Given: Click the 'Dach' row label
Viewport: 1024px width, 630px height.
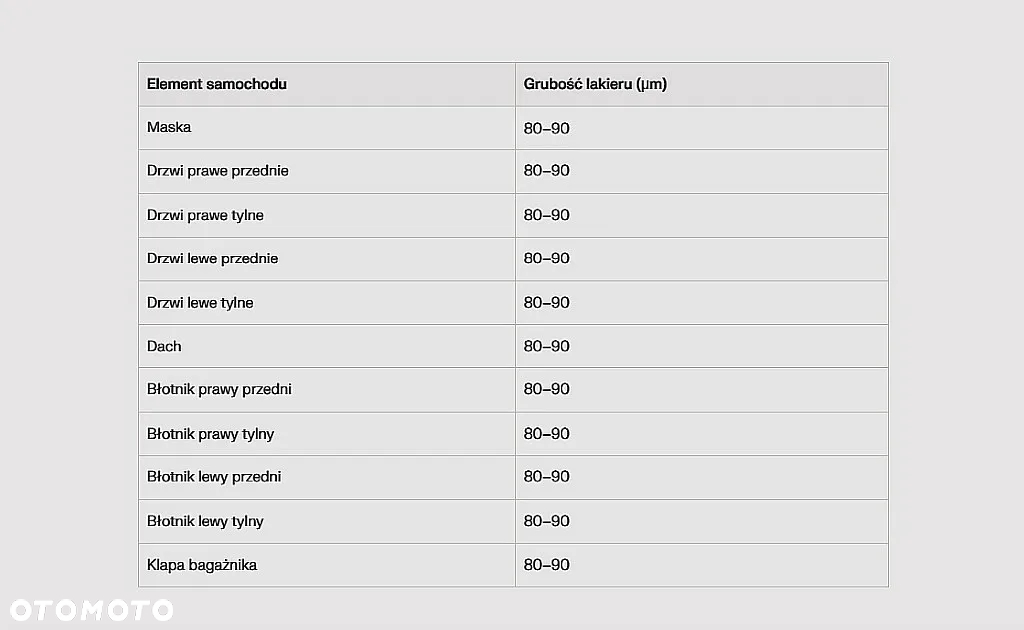Looking at the screenshot, I should click(164, 346).
